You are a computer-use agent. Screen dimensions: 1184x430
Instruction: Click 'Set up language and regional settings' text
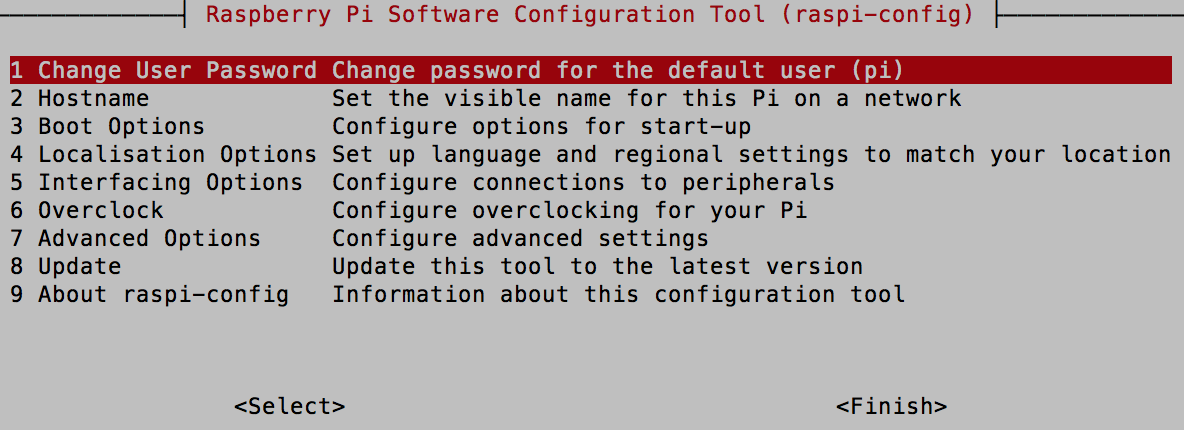tap(590, 154)
